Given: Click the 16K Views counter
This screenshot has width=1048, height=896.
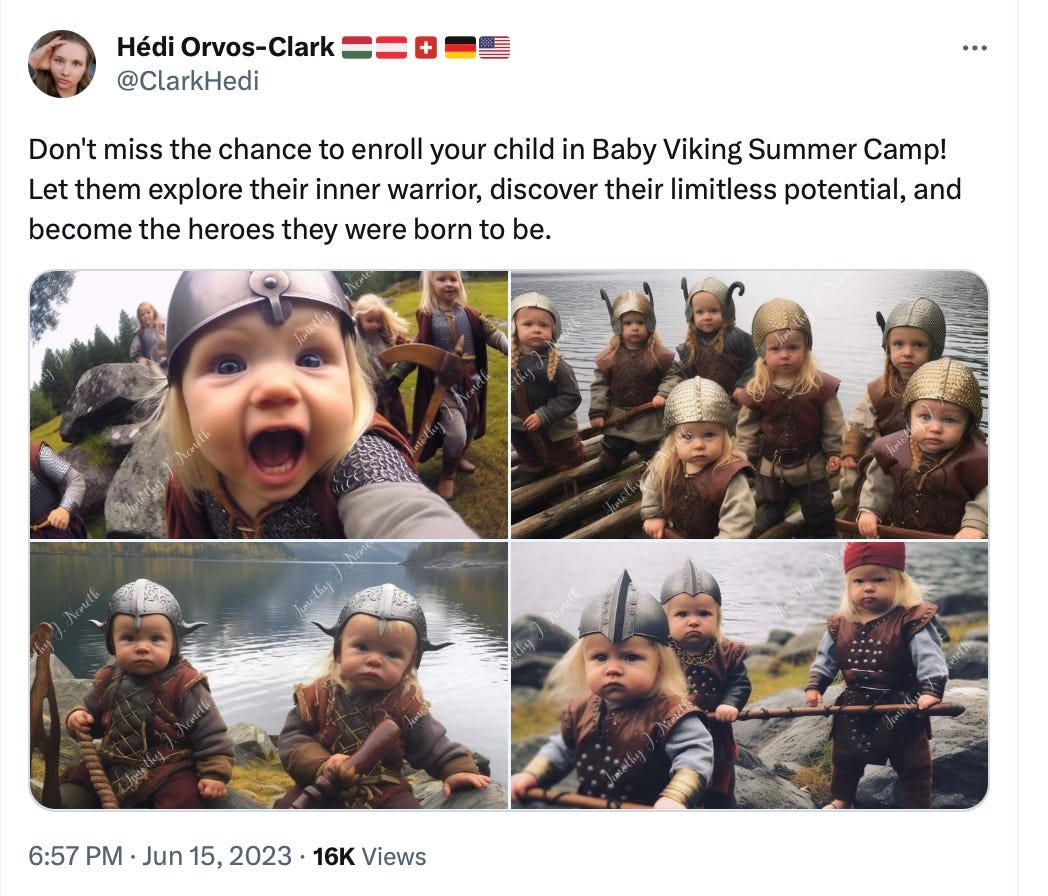Looking at the screenshot, I should 369,856.
